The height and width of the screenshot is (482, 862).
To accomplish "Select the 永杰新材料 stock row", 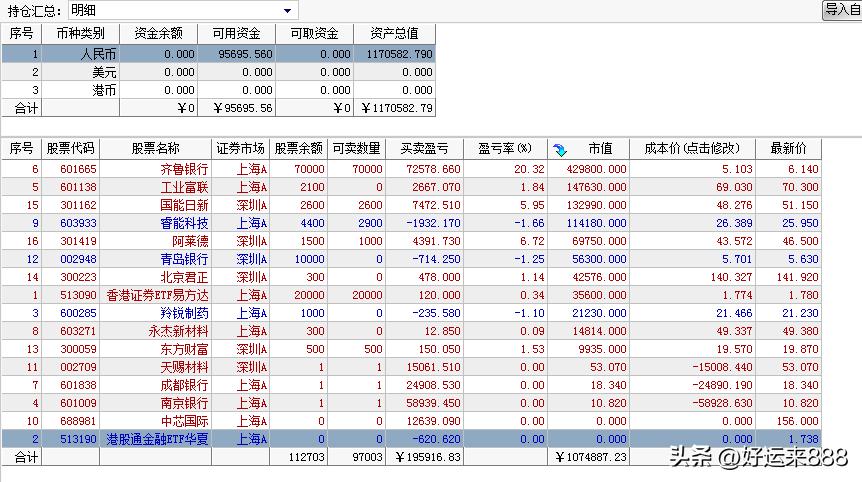I will pos(411,331).
